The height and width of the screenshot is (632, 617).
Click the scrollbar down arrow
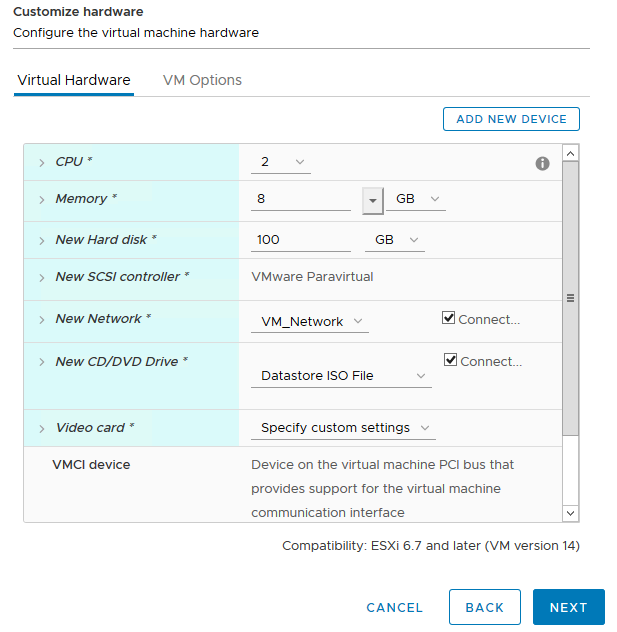coord(570,512)
